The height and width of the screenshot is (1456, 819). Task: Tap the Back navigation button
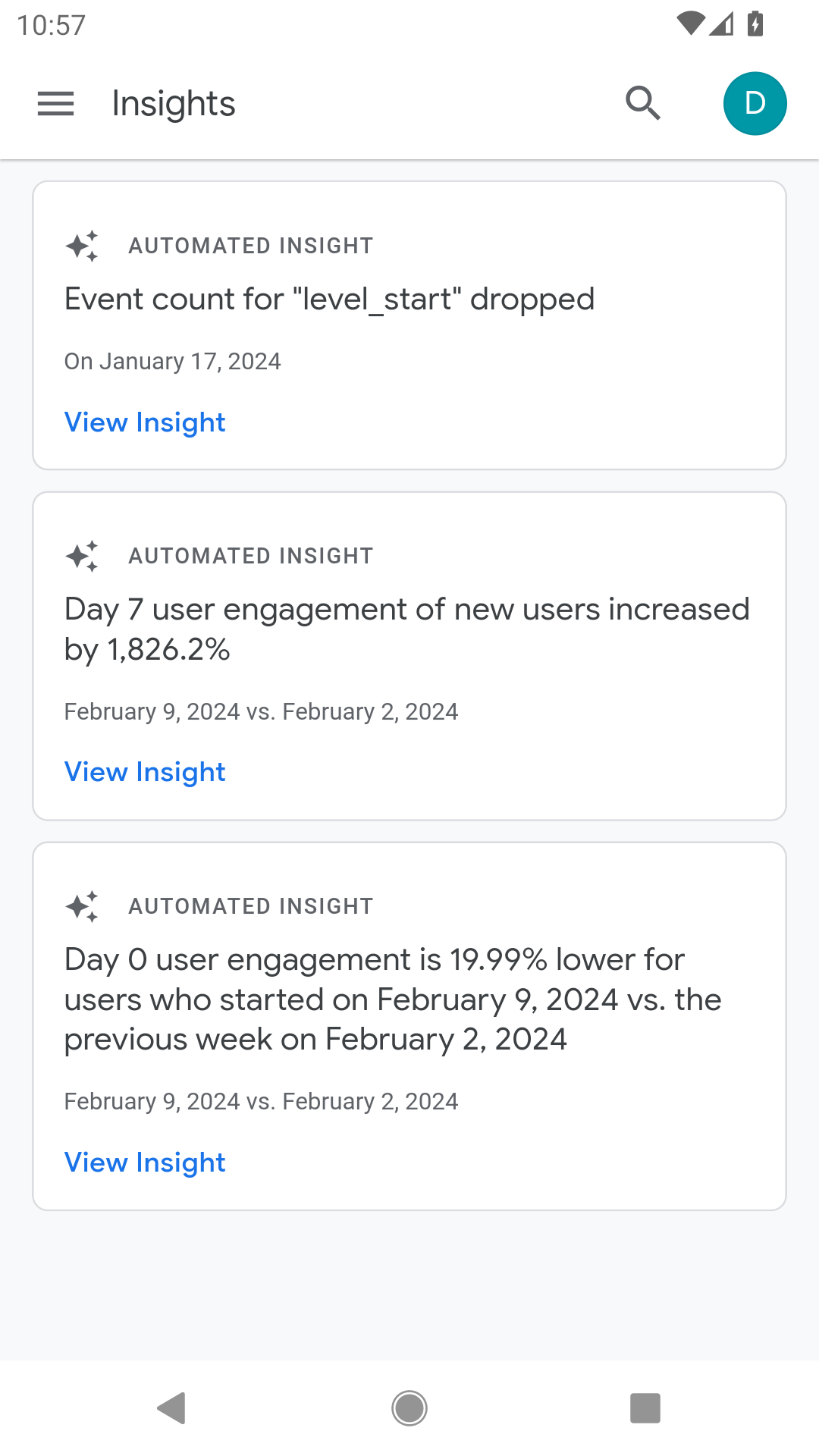pos(173,1408)
